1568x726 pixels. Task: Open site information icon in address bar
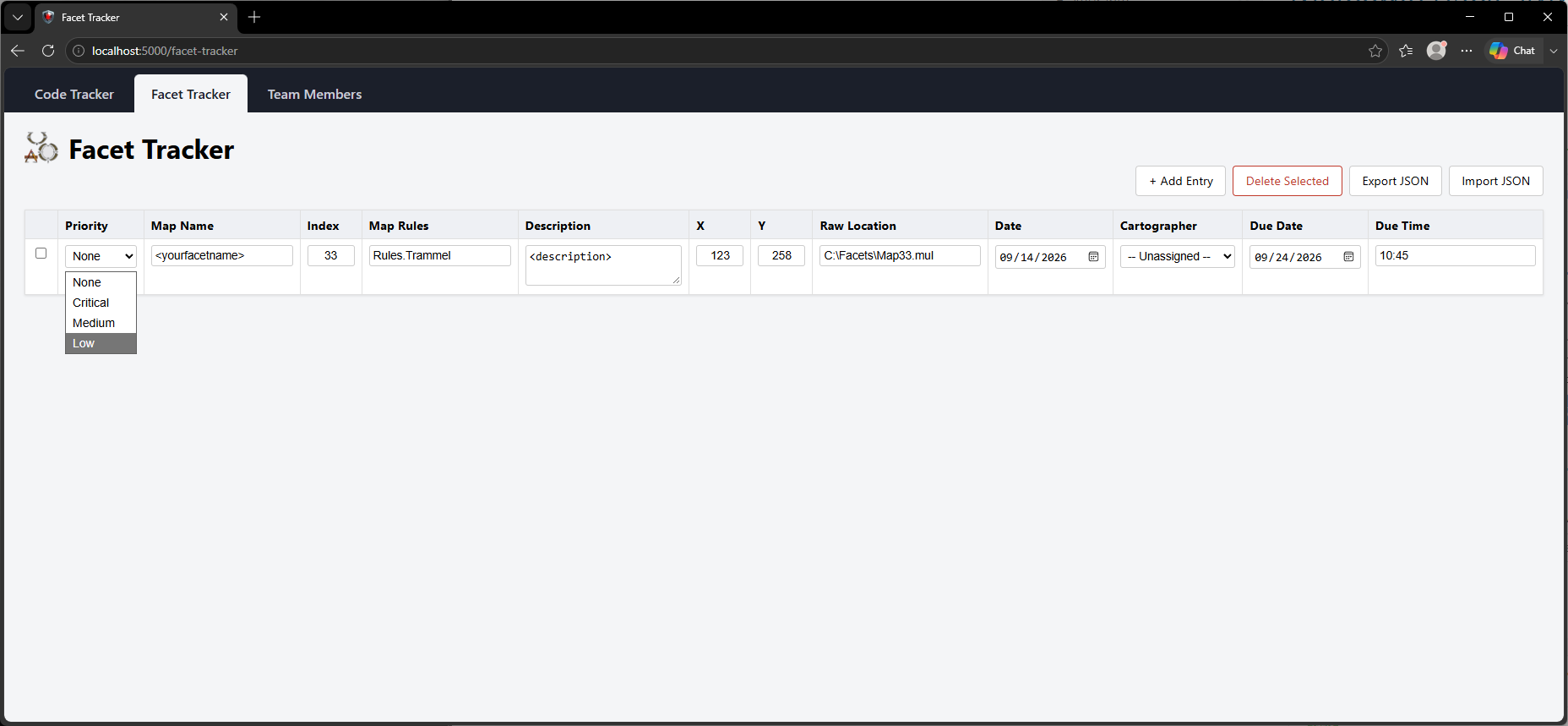pyautogui.click(x=79, y=51)
